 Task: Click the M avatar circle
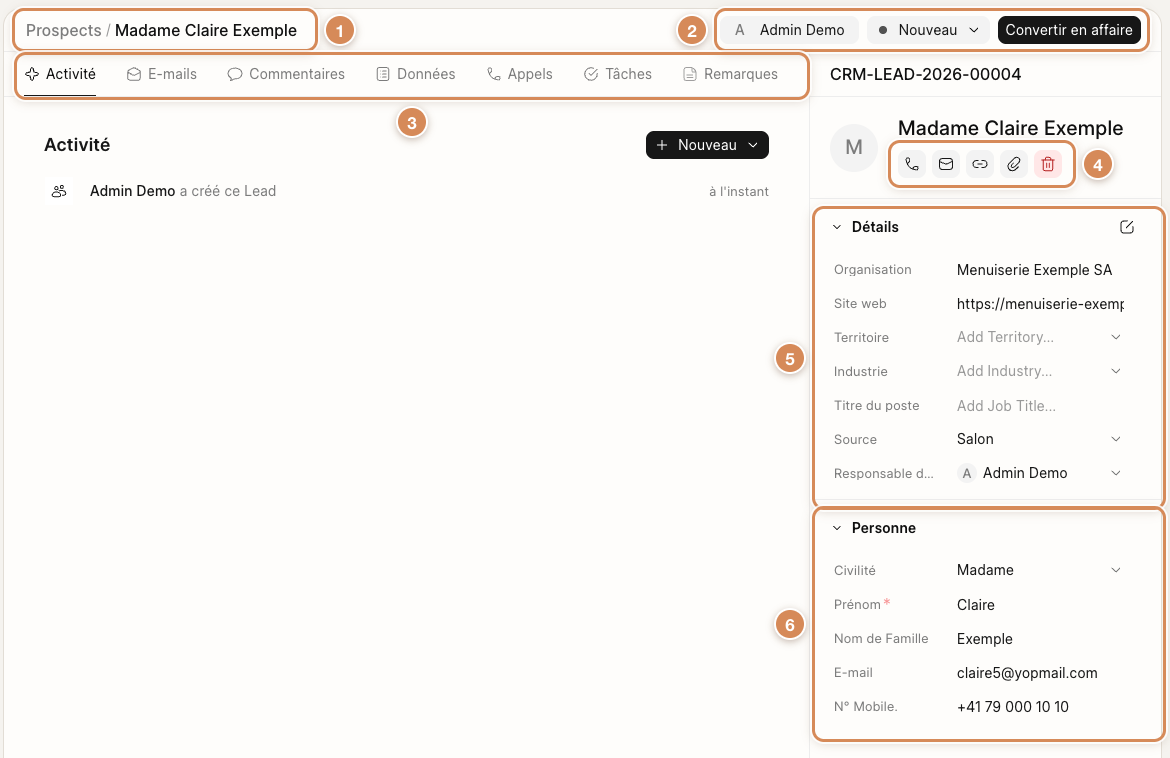click(854, 148)
